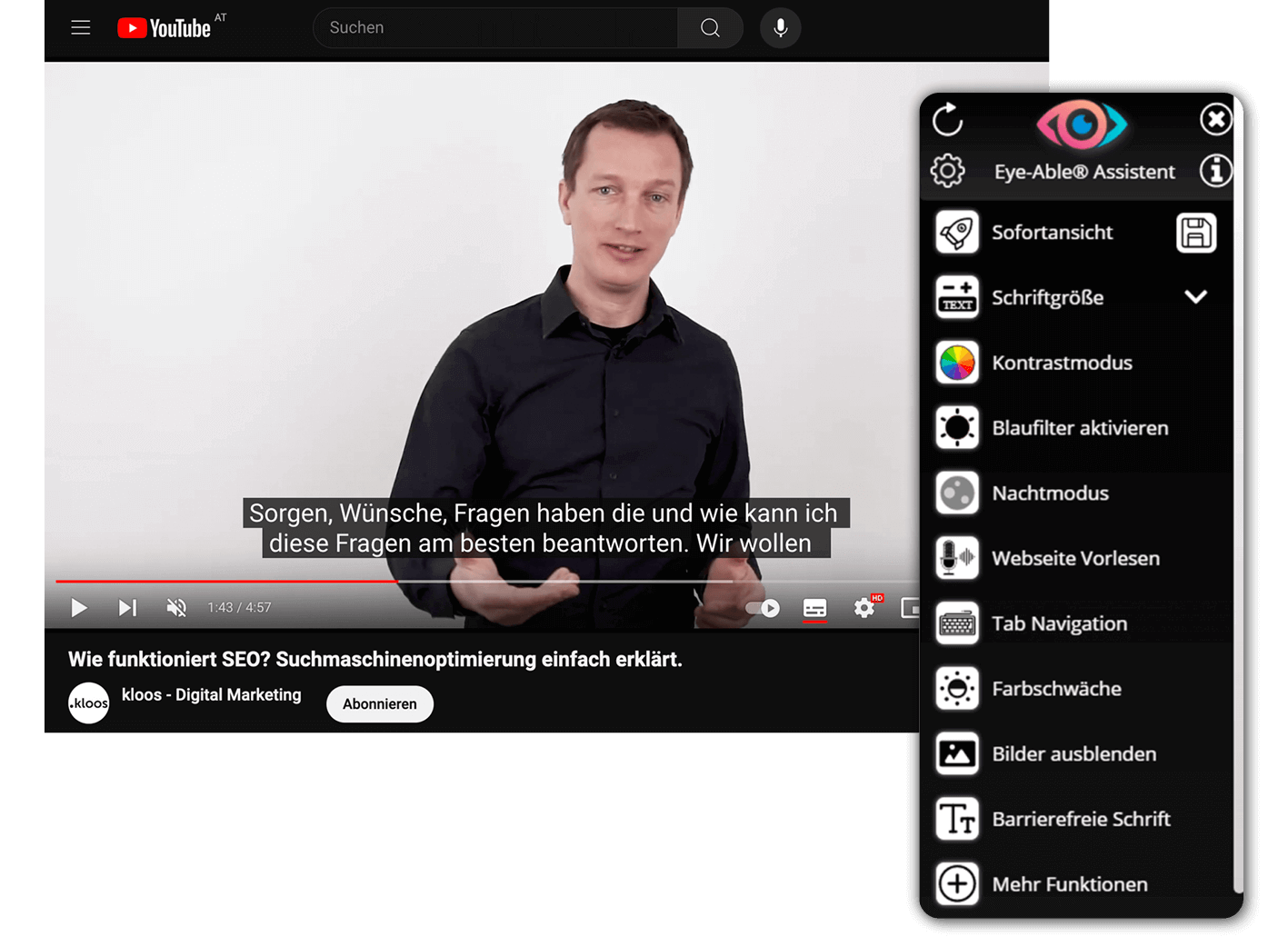
Task: Open the YouTube hamburger menu
Action: tap(81, 27)
